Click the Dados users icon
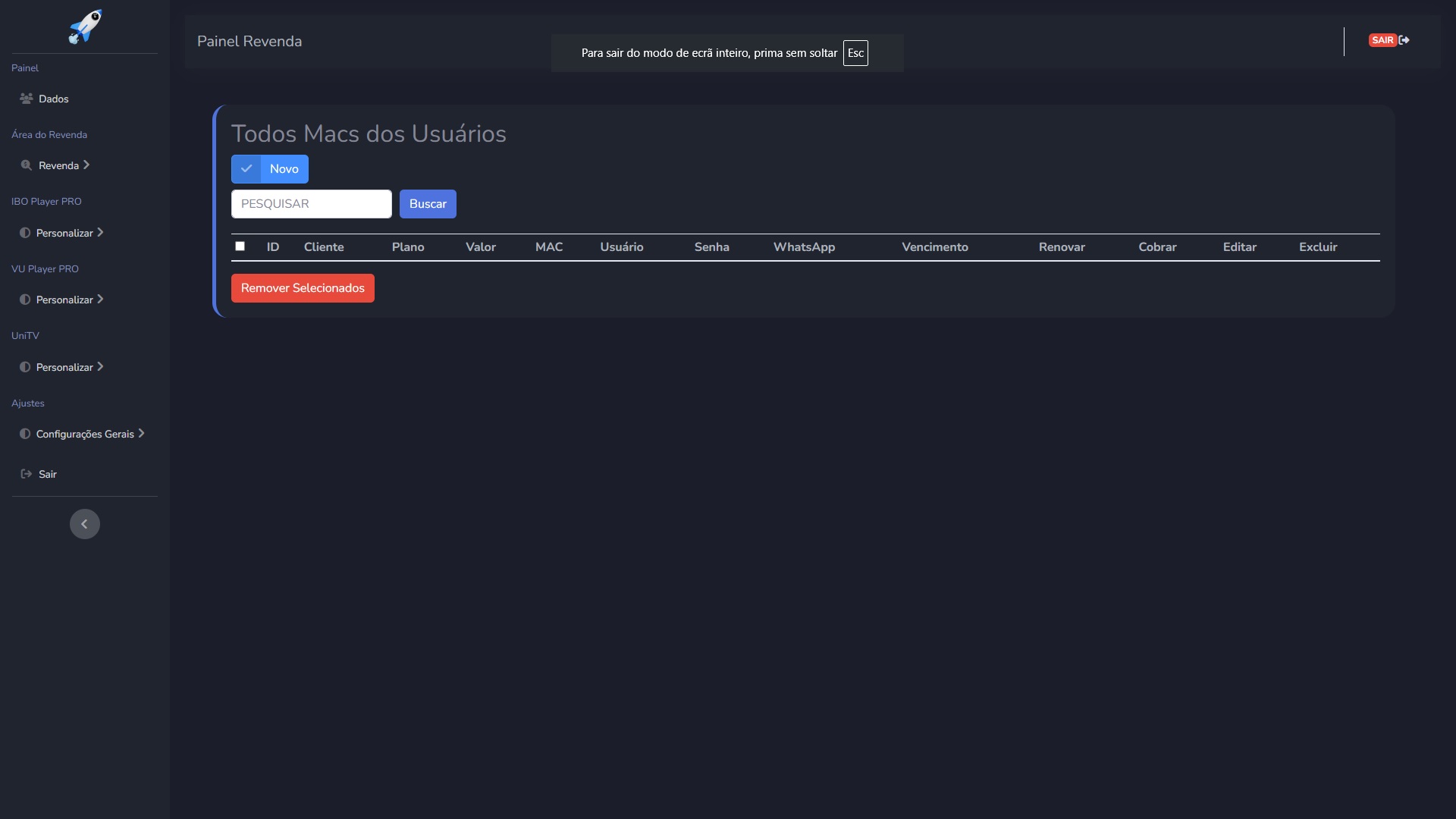The image size is (1456, 819). (27, 99)
